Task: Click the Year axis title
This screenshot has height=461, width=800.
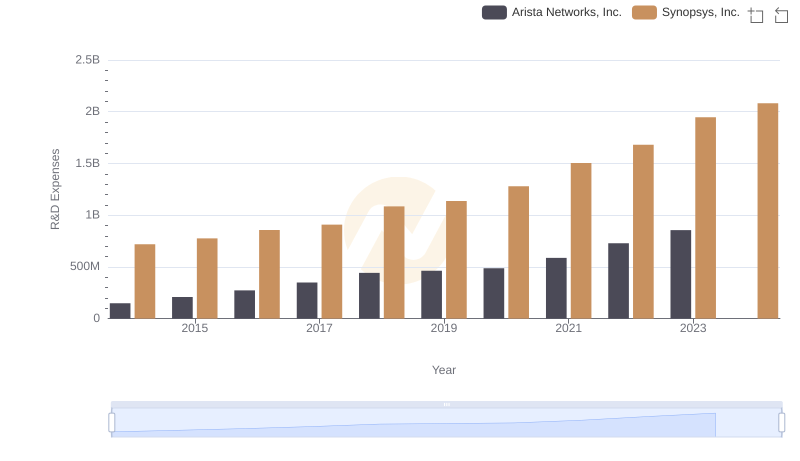Action: 444,370
